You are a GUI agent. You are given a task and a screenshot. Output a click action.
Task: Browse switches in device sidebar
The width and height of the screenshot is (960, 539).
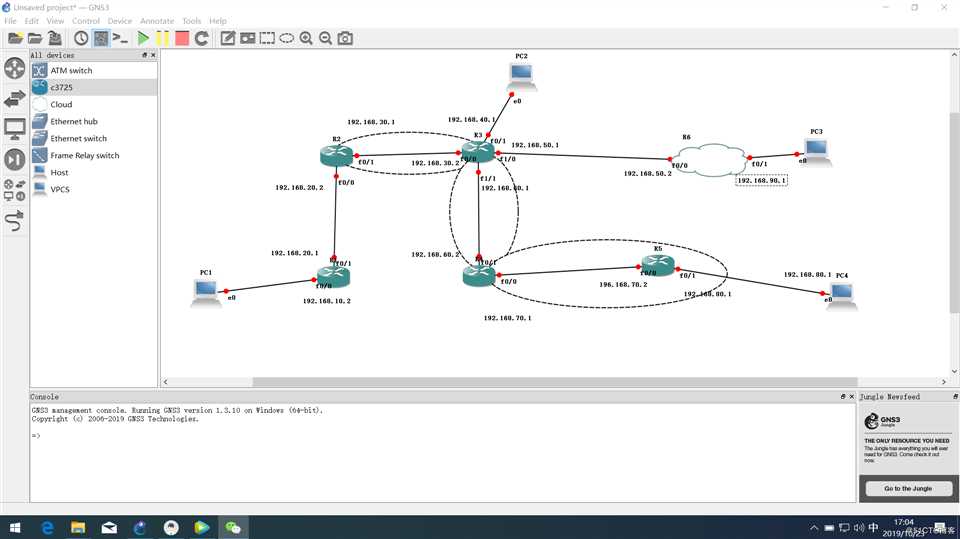15,98
